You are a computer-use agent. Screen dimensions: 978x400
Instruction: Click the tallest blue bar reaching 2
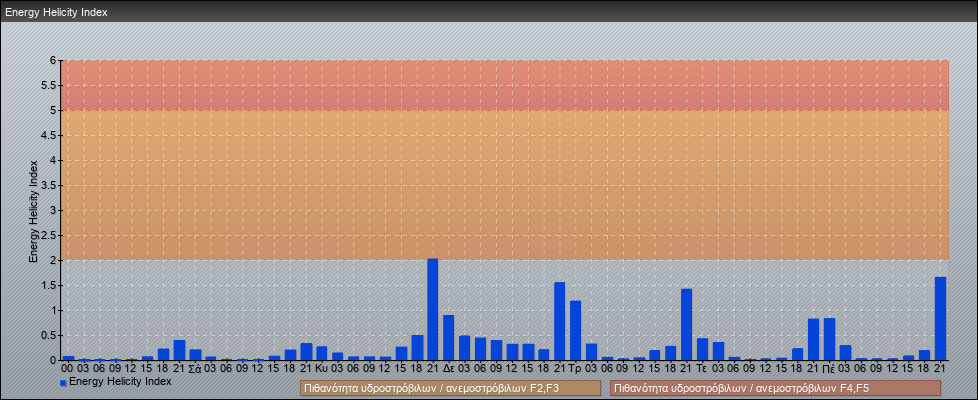point(432,310)
